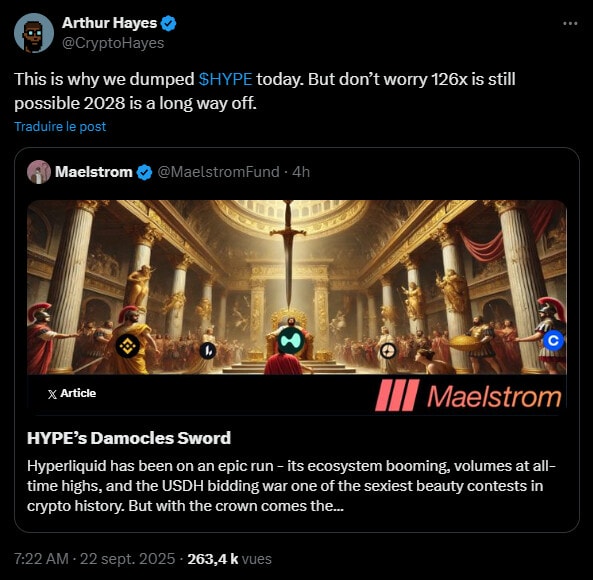Click the 7:22 AM 22 sept. 2025 timestamp

point(95,559)
